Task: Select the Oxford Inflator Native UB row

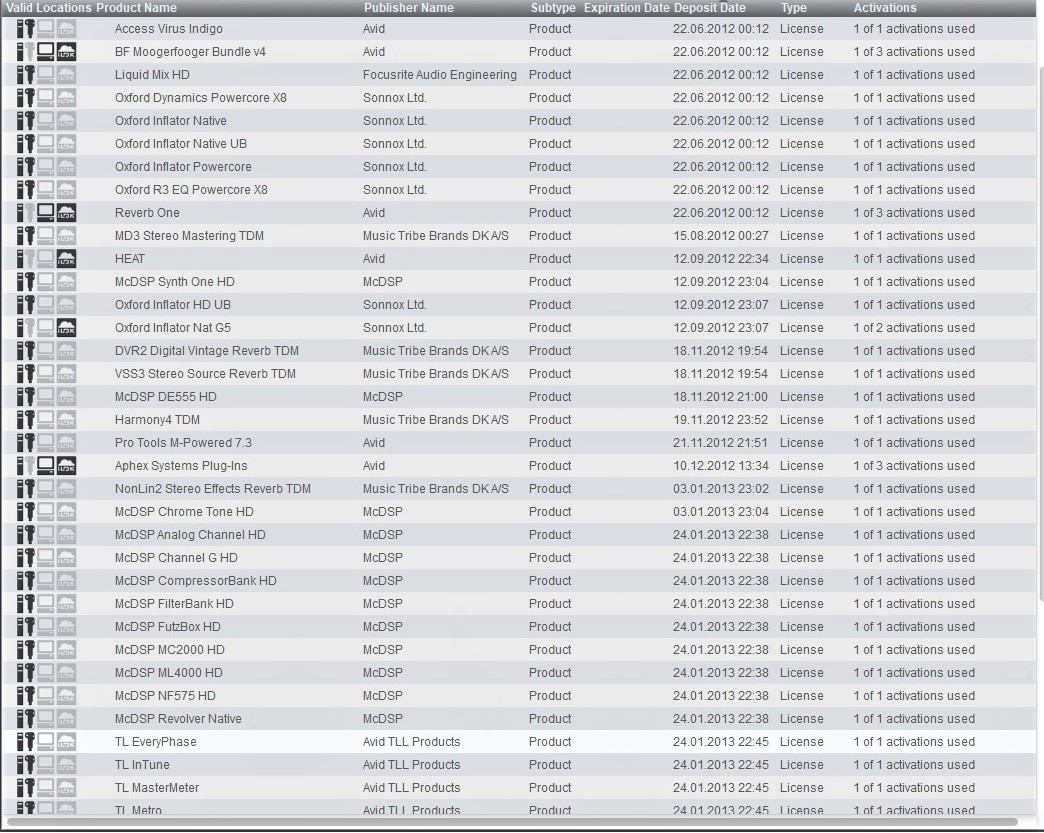Action: (x=519, y=144)
